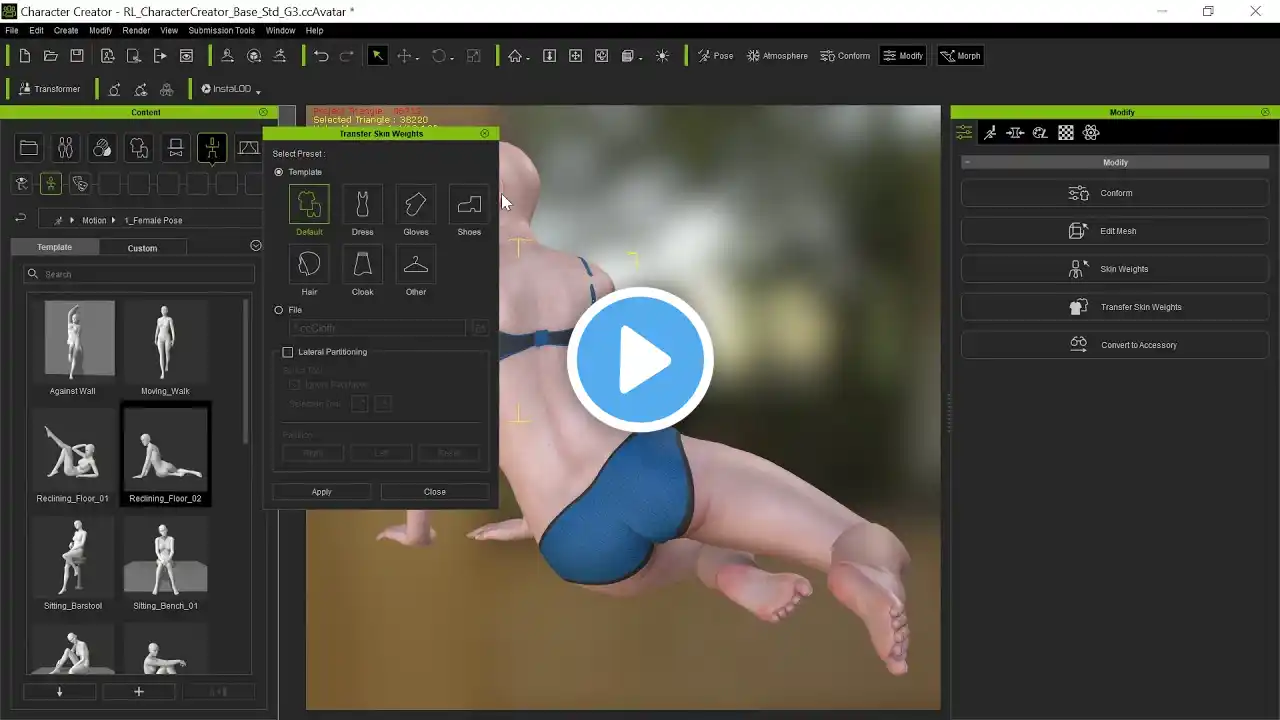
Task: Collapse the Modify section expander
Action: [x=967, y=162]
